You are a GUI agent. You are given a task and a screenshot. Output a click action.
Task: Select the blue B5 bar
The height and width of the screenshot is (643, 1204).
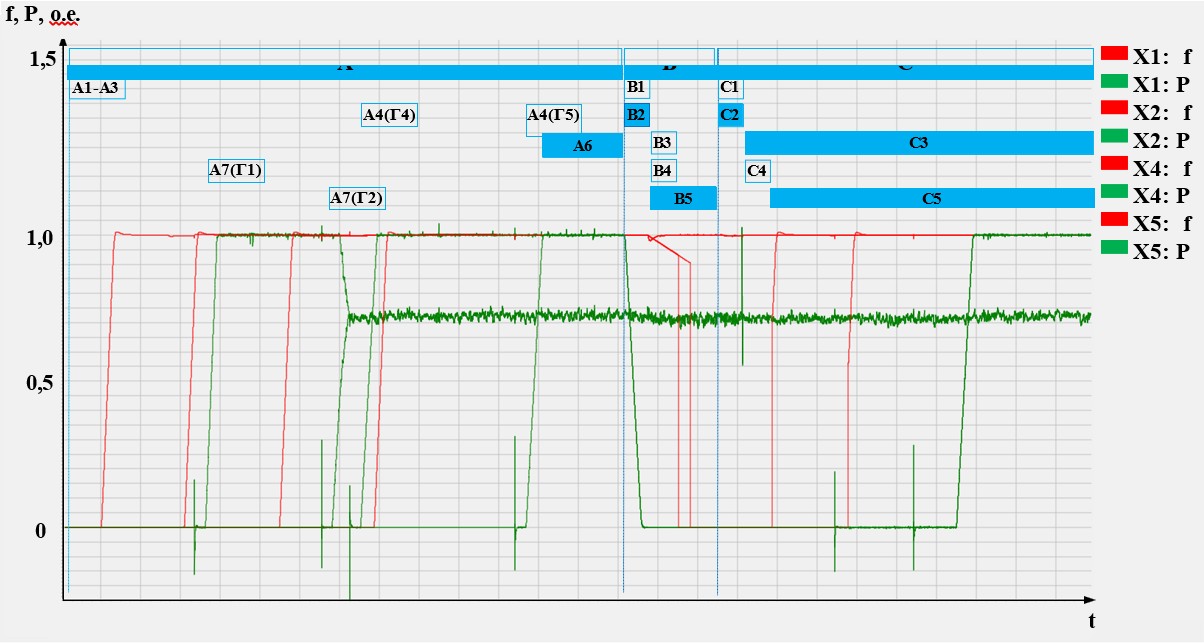point(683,198)
